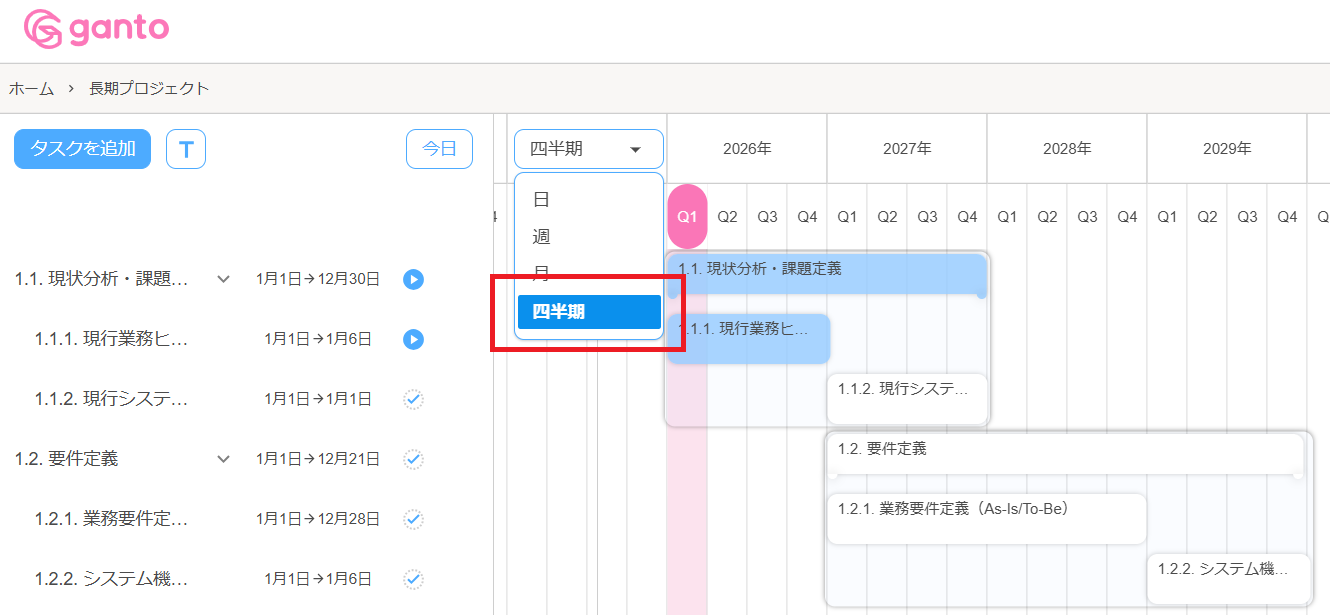Click the 今日 button
1330x615 pixels.
pos(439,148)
